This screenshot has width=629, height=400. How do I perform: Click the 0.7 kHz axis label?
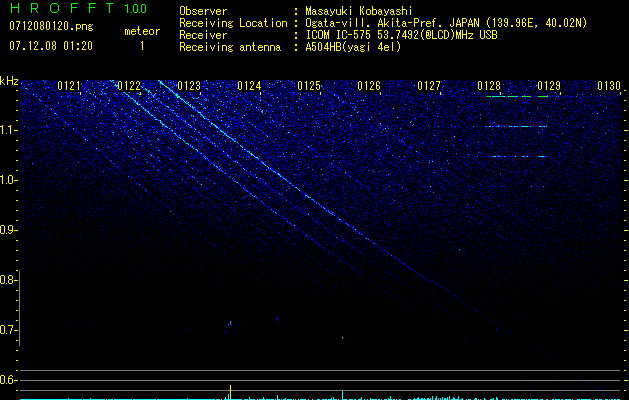point(7,330)
